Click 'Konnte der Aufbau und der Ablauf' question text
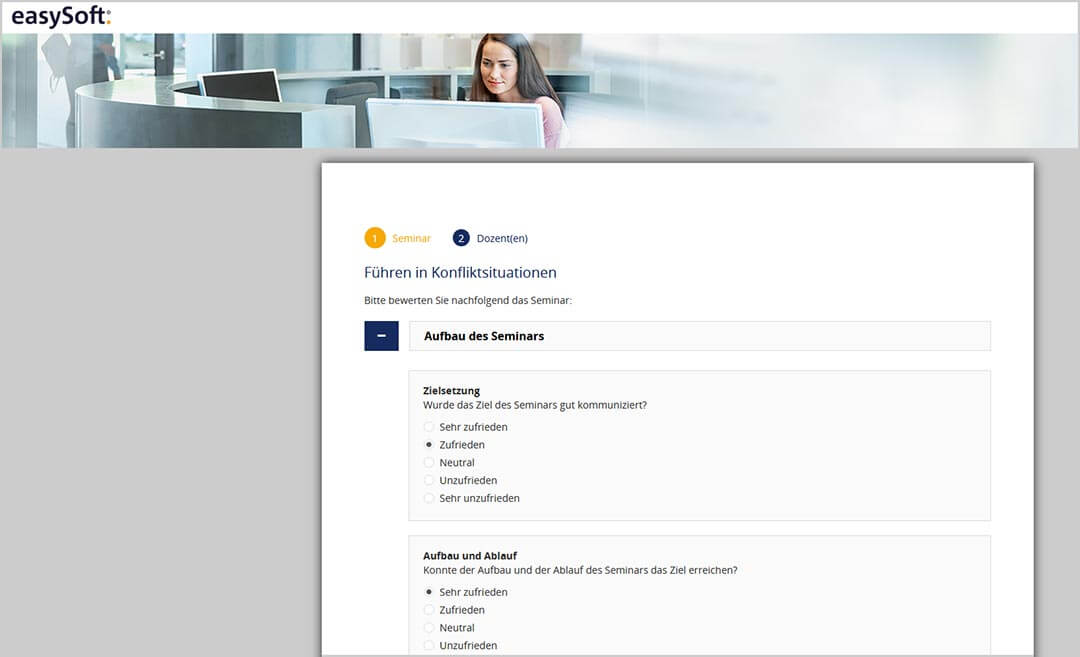The width and height of the screenshot is (1080, 657). pyautogui.click(x=580, y=570)
